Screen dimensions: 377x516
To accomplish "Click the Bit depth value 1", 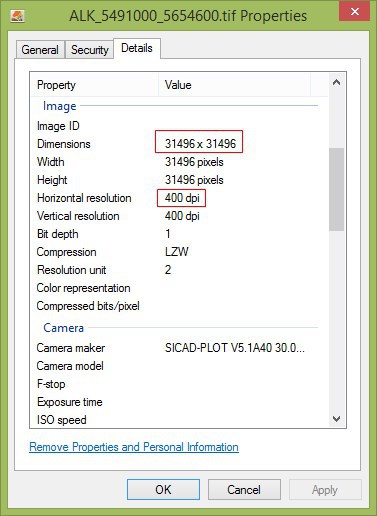I will [x=168, y=234].
